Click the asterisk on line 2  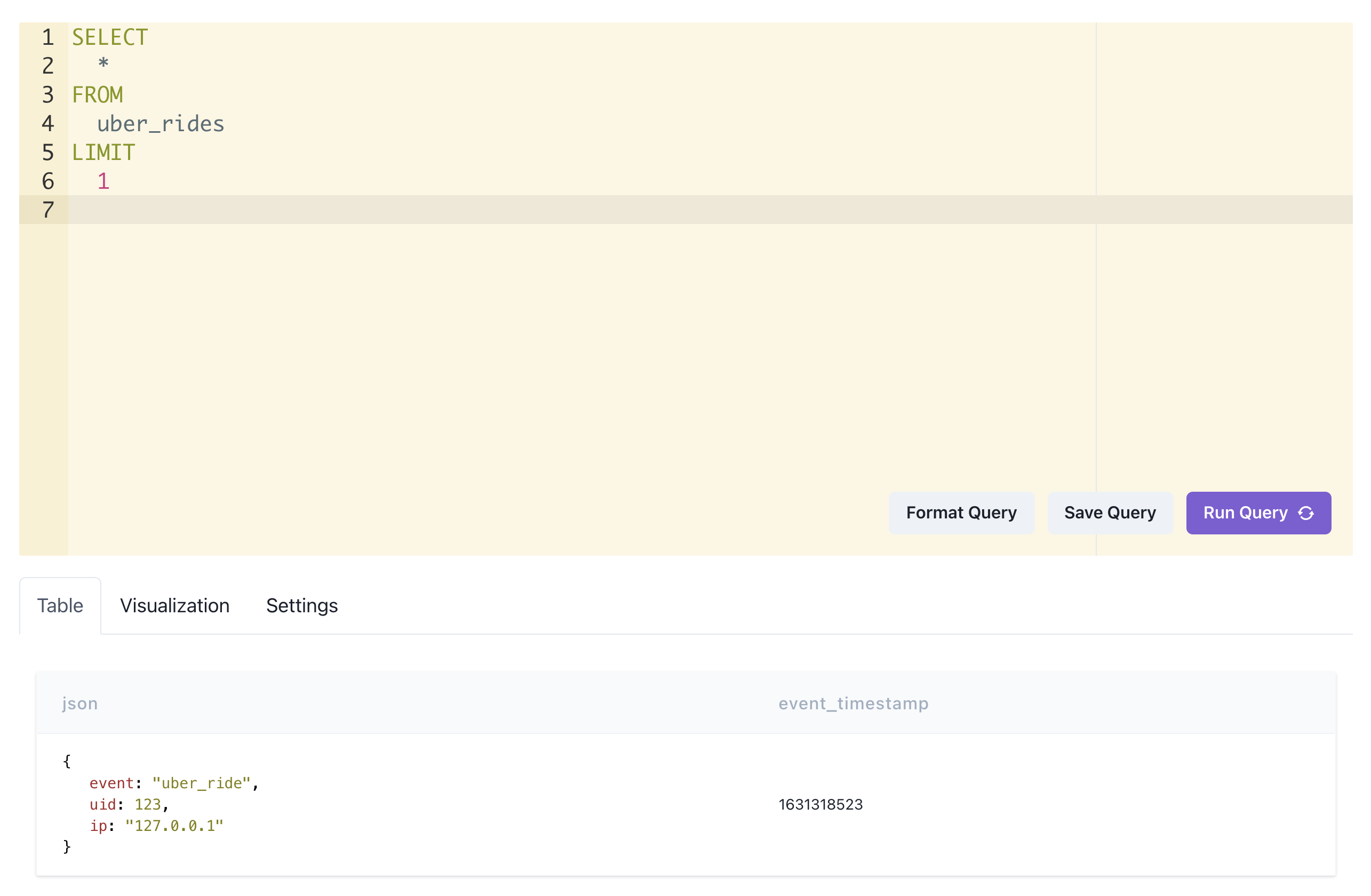(x=103, y=63)
